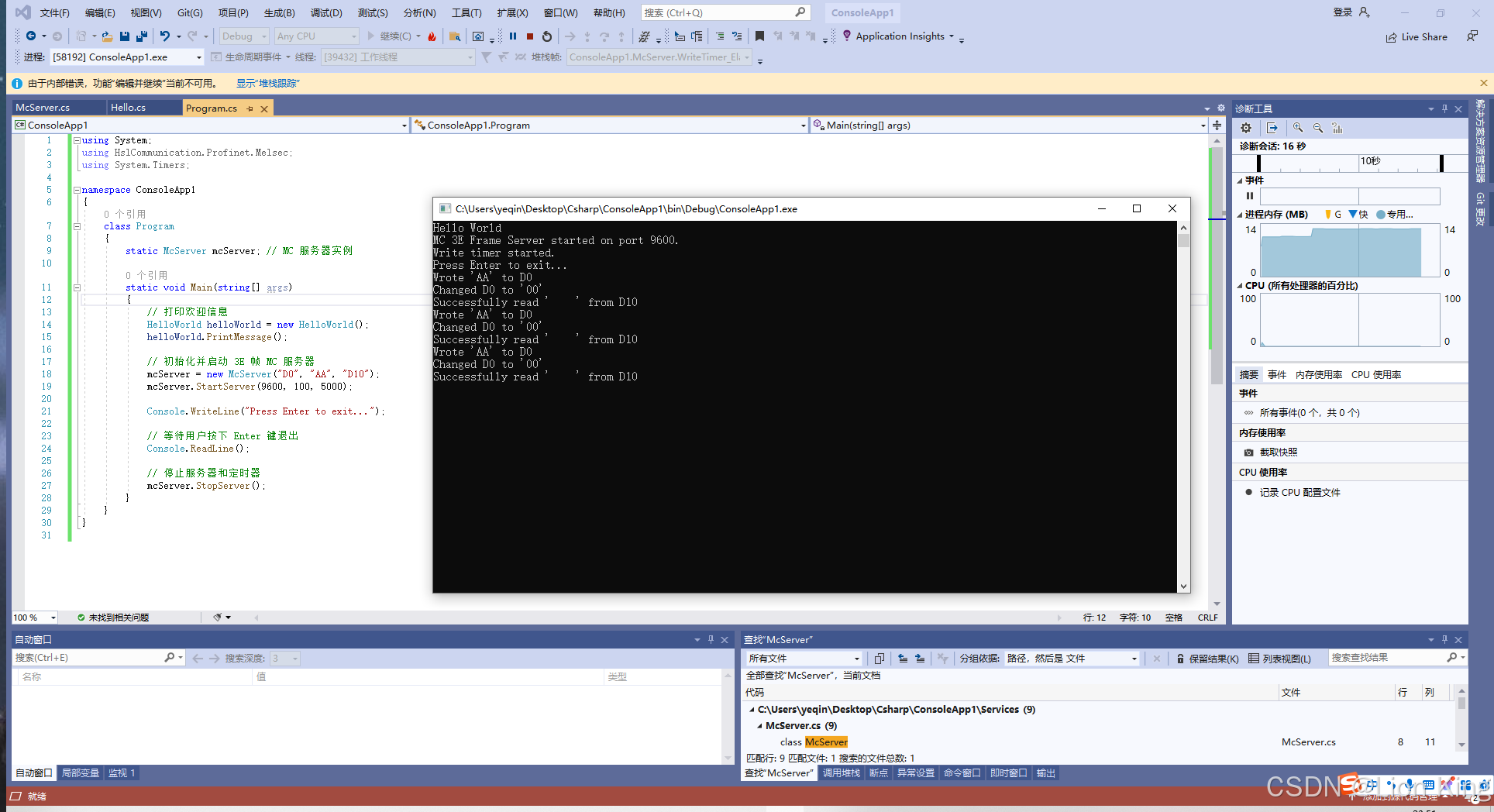Switch to the McServer.cs editor tab

(43, 108)
